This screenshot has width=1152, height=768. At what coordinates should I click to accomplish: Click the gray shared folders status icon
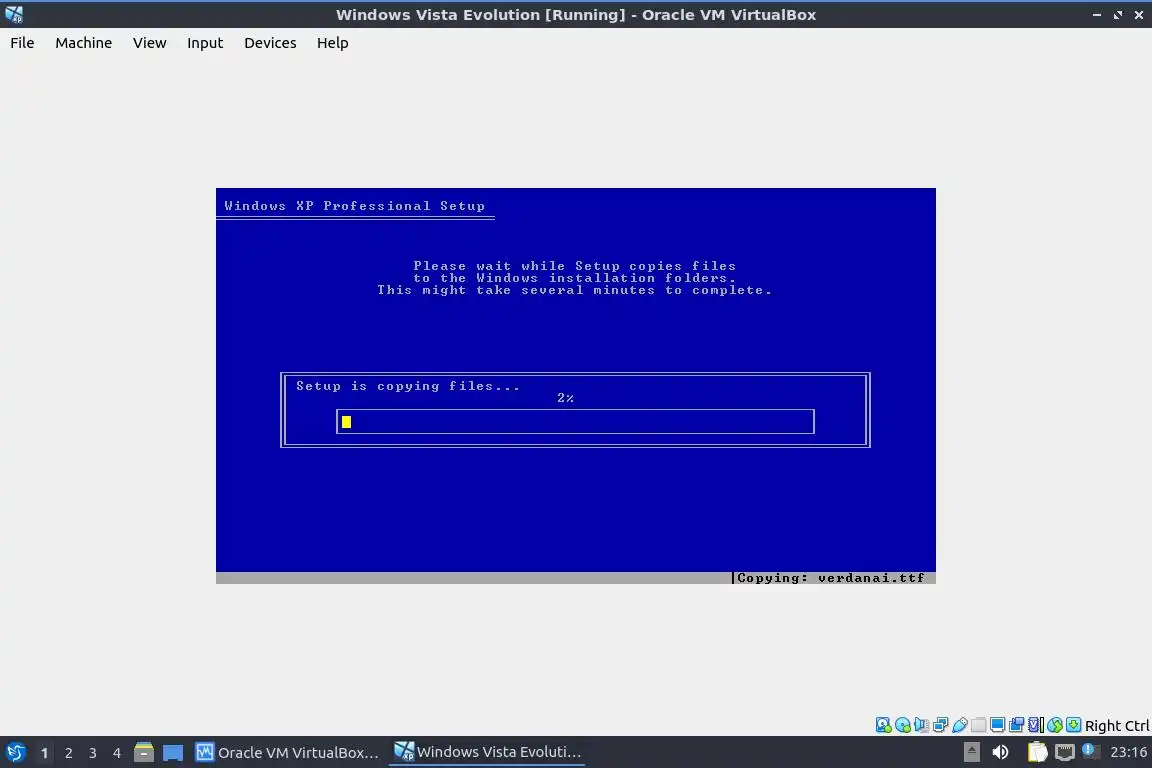pos(979,725)
